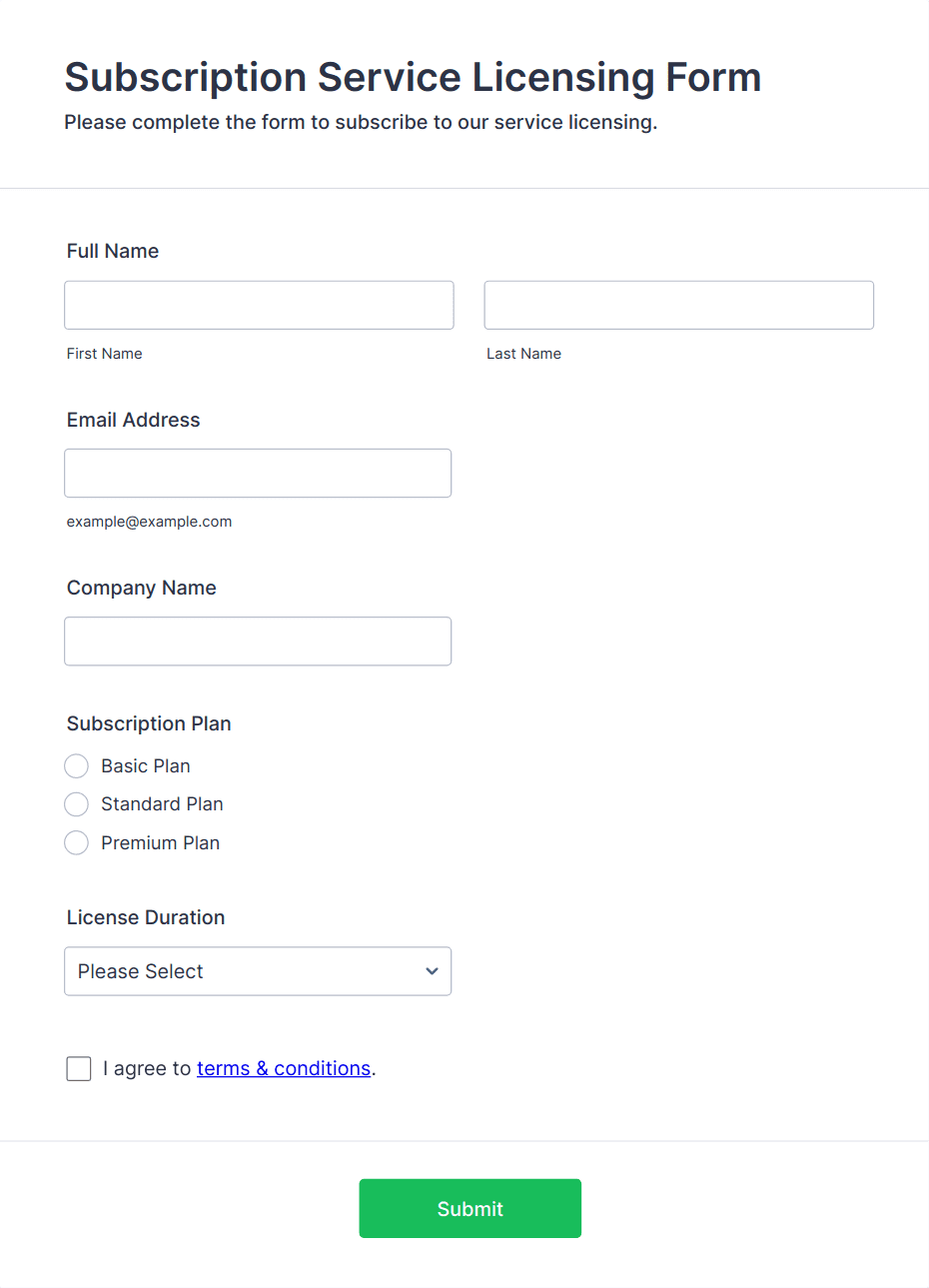The image size is (929, 1288).
Task: Click into the Email Address field
Action: 258,473
